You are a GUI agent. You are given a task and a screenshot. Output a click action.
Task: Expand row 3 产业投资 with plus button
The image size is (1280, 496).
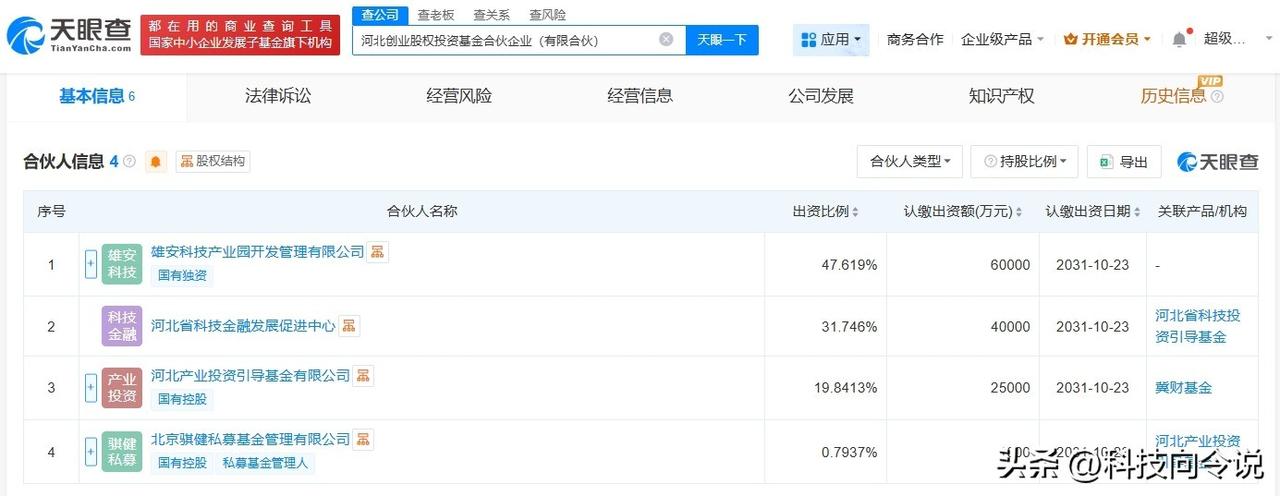(x=91, y=388)
